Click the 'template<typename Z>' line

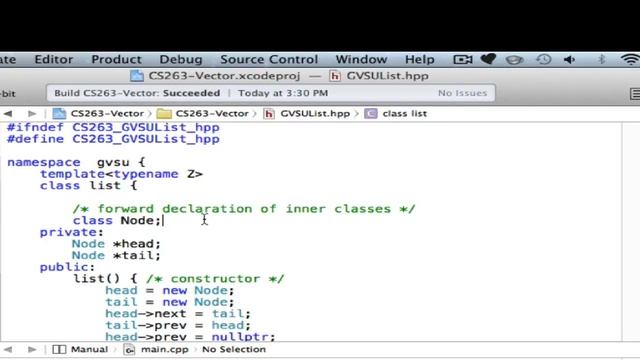[x=121, y=174]
